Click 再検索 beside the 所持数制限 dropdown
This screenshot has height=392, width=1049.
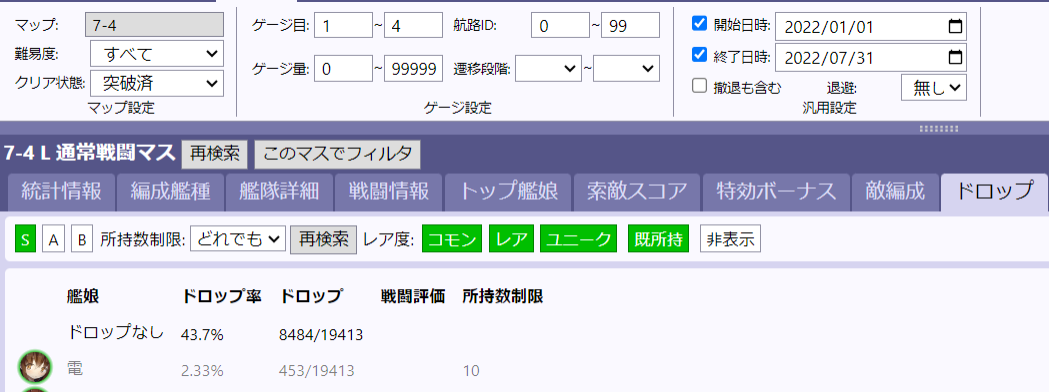tap(323, 239)
